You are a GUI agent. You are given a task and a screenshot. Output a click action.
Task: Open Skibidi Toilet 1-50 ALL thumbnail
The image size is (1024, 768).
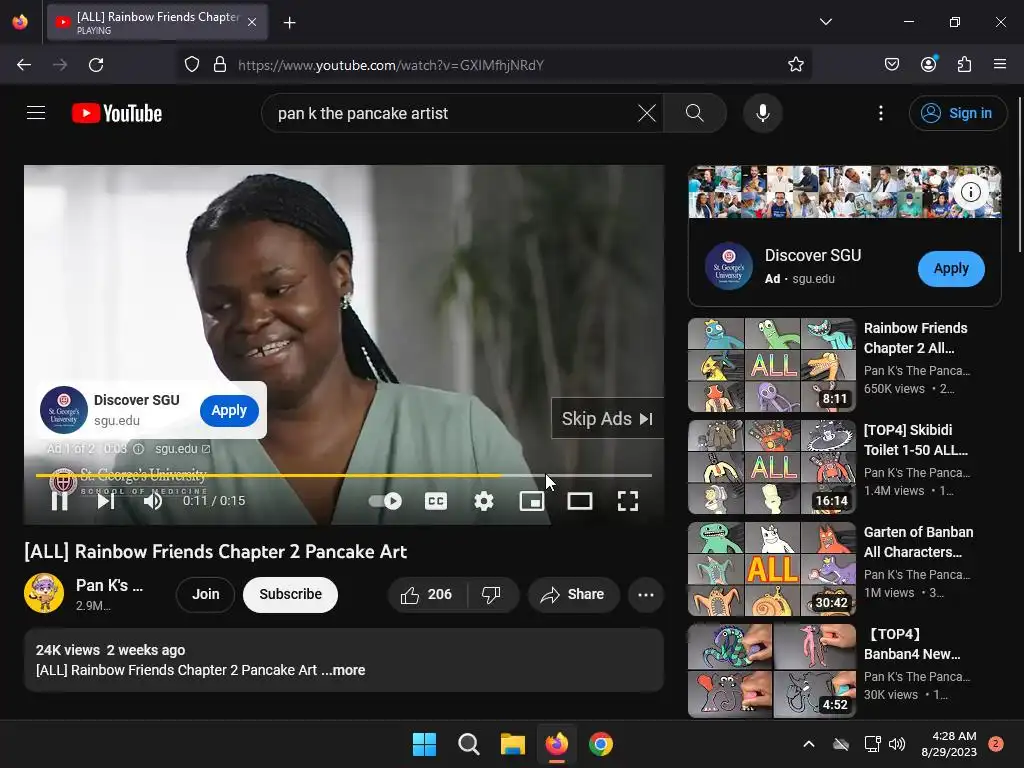click(x=771, y=467)
